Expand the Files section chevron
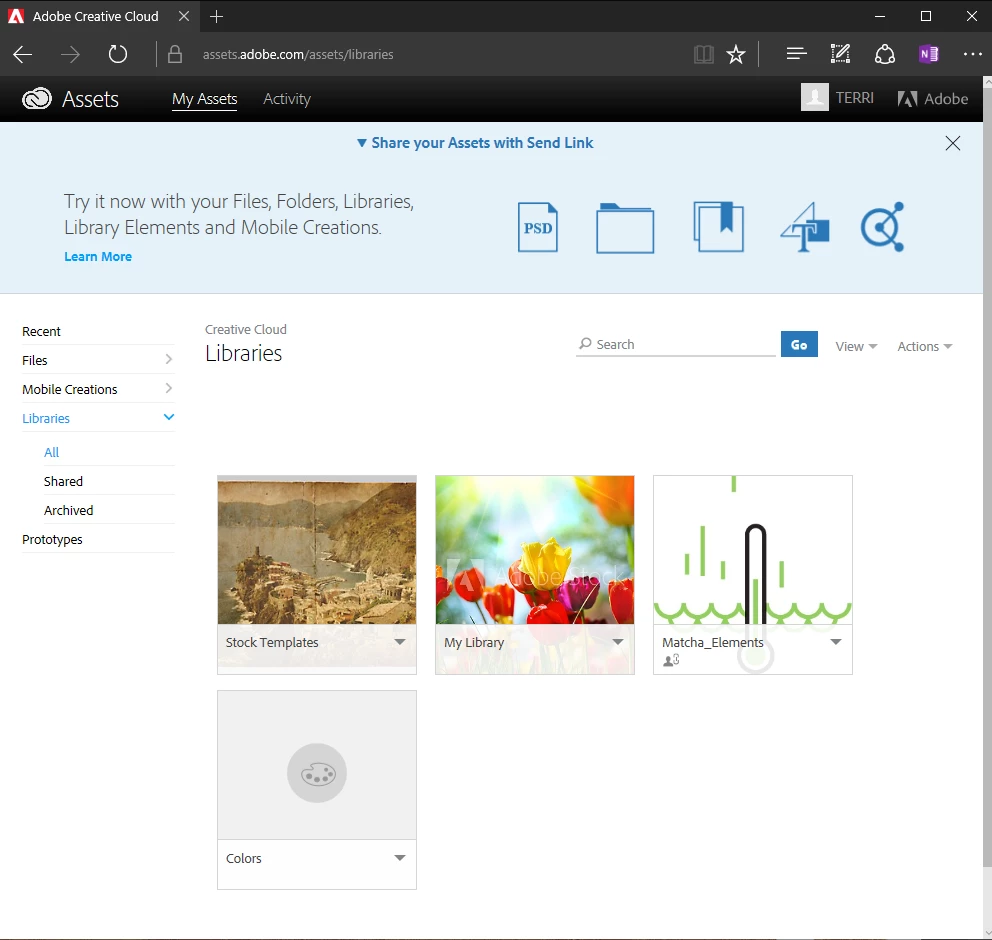Image resolution: width=992 pixels, height=940 pixels. (x=169, y=359)
